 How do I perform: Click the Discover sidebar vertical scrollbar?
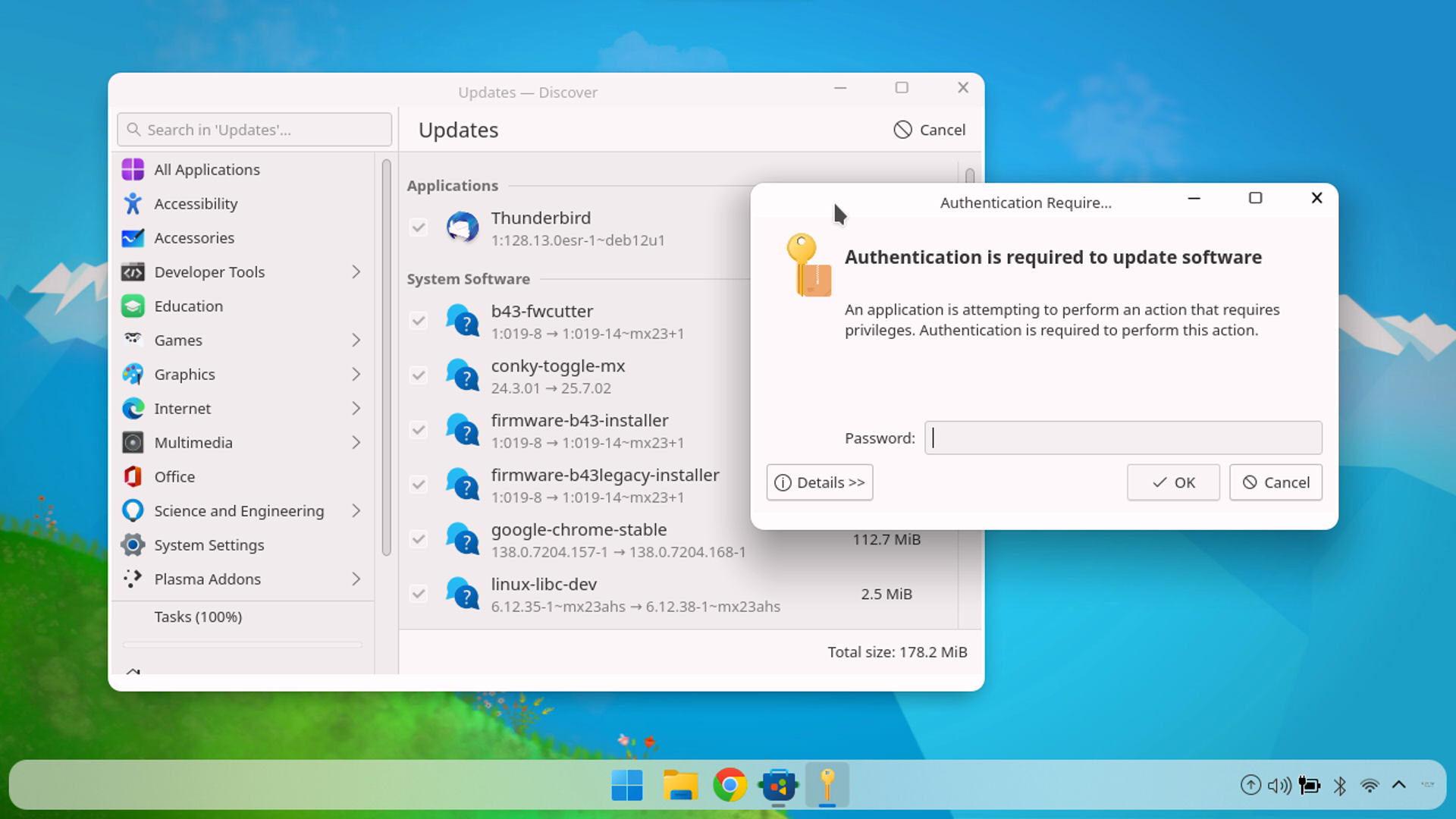(386, 356)
